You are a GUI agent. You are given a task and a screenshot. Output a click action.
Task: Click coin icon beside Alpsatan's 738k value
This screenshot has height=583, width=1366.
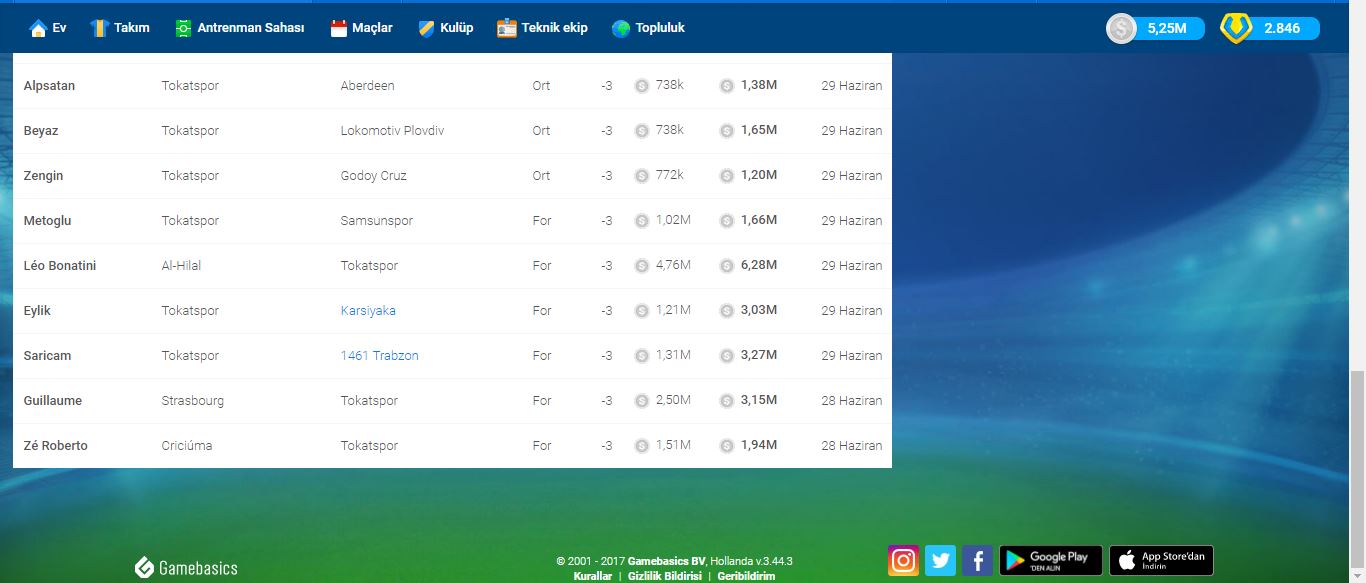click(x=642, y=86)
